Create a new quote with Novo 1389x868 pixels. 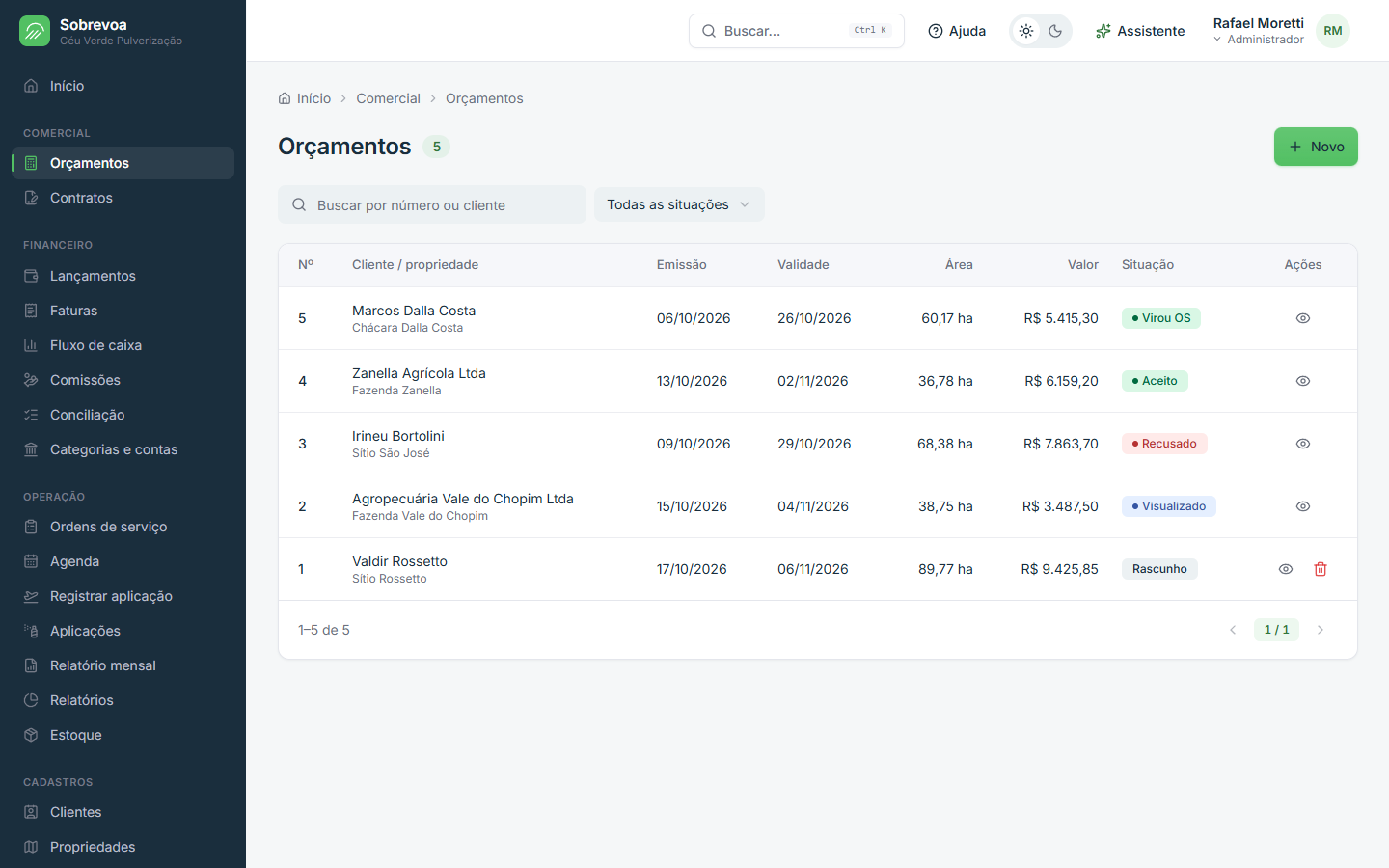1316,147
